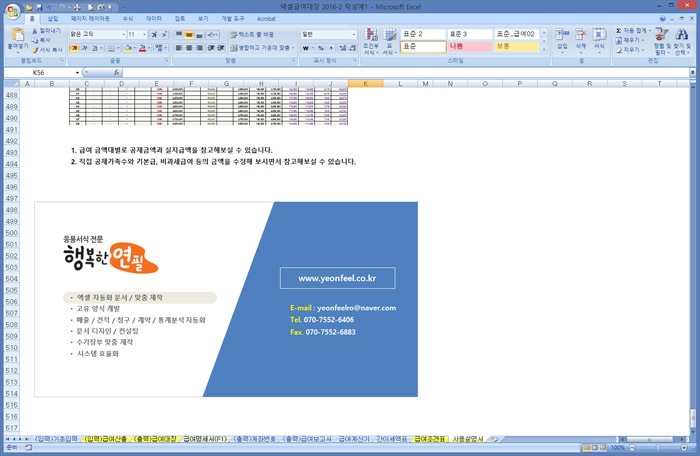Increase font size with grow font icon
Image resolution: width=700 pixels, height=456 pixels.
click(x=154, y=34)
